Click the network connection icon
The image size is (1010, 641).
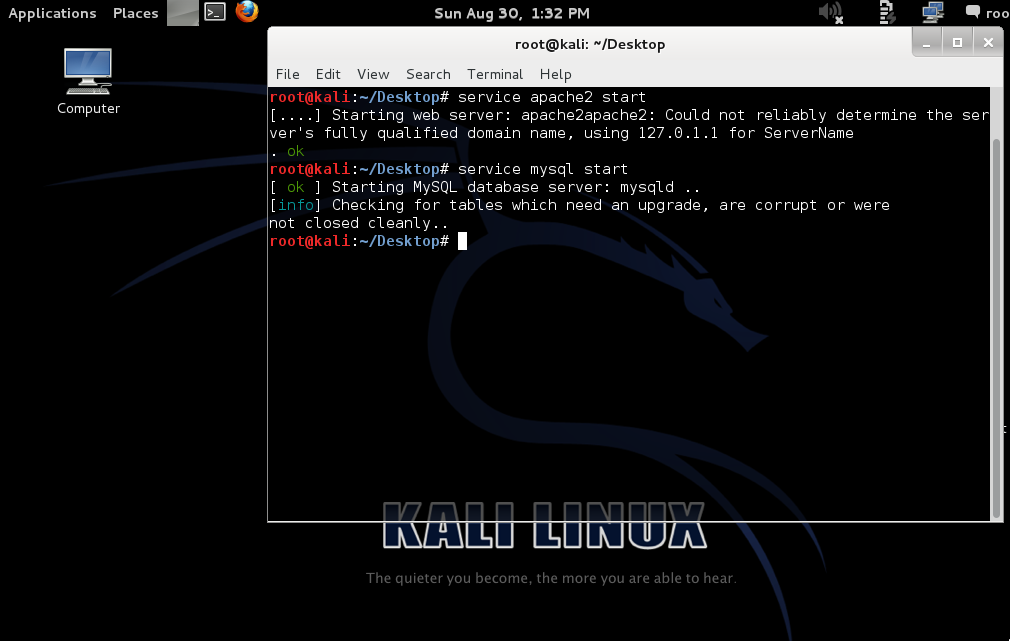(x=933, y=12)
